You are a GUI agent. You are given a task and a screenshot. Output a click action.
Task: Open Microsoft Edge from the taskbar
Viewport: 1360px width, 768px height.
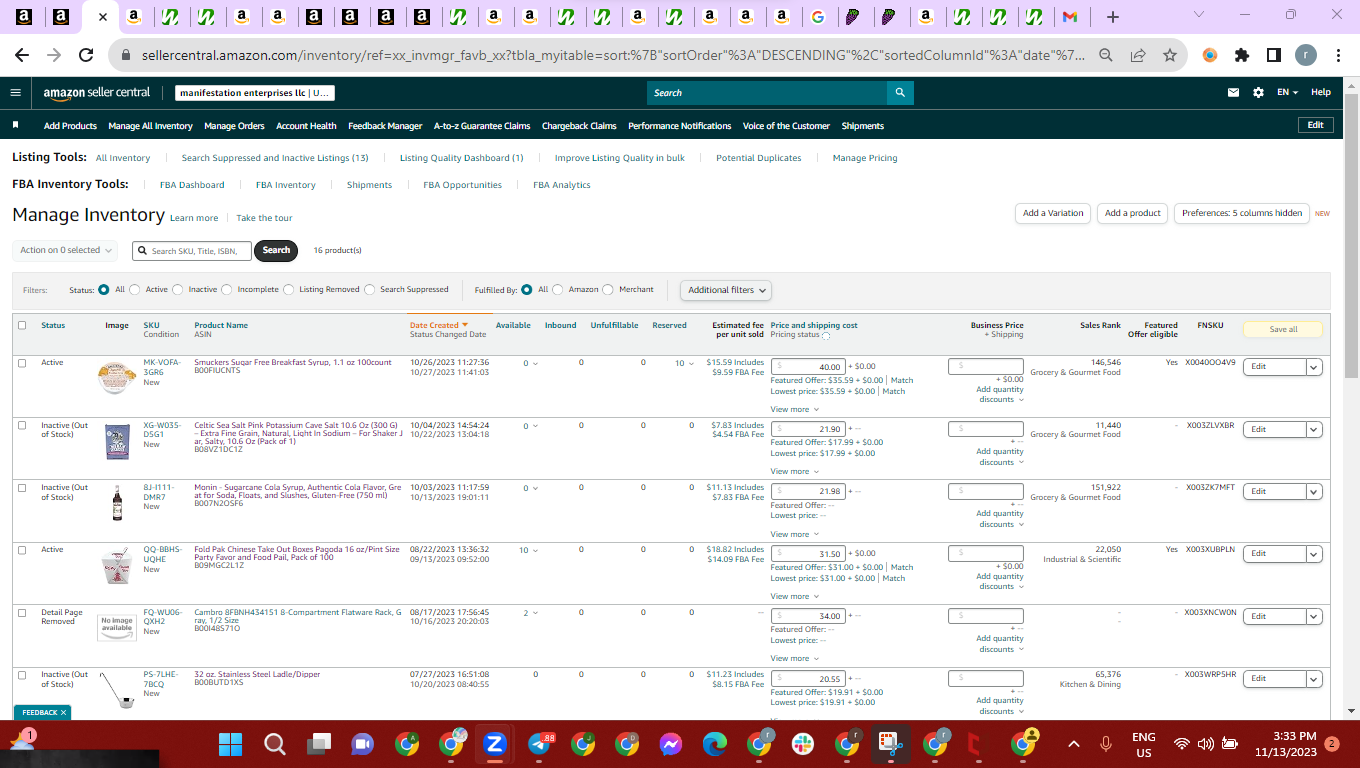(715, 744)
